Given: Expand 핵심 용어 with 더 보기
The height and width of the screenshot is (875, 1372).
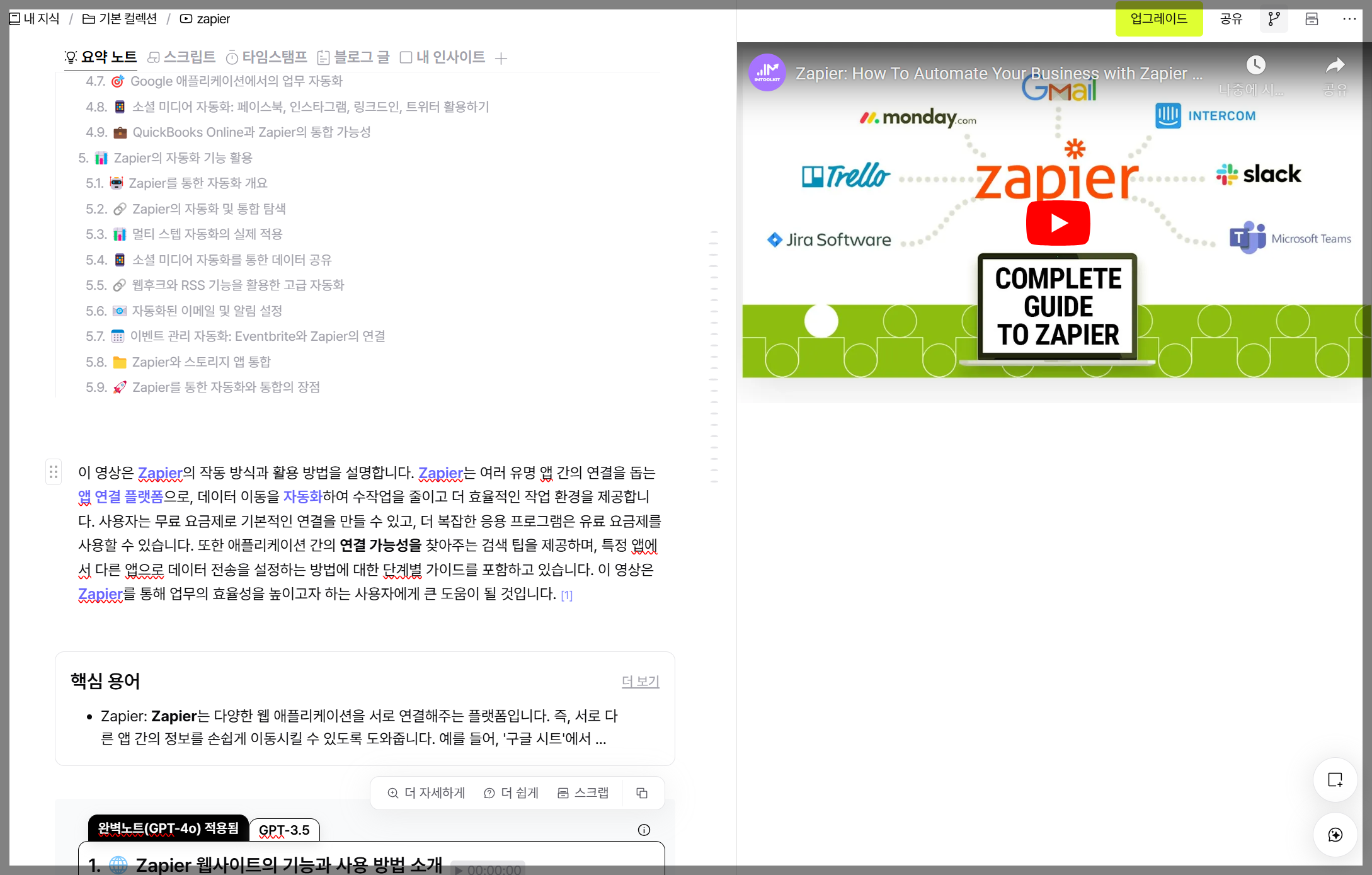Looking at the screenshot, I should pyautogui.click(x=640, y=681).
